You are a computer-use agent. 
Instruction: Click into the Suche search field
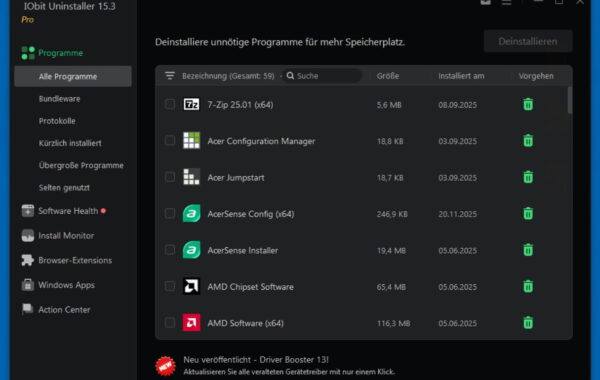click(x=323, y=76)
